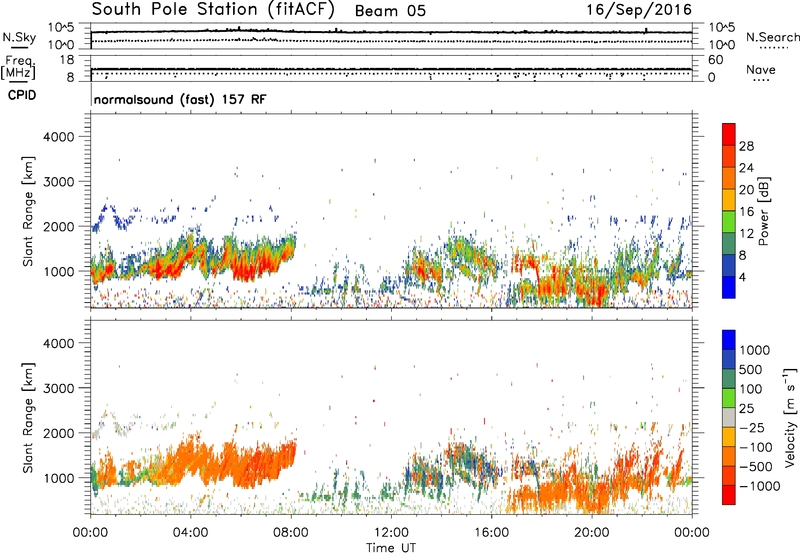Click the '500' velocity colorbar tick
This screenshot has width=800, height=554.
[751, 370]
